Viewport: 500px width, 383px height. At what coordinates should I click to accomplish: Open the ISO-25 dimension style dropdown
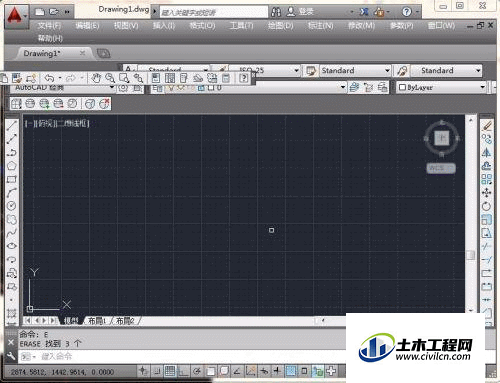tap(266, 70)
